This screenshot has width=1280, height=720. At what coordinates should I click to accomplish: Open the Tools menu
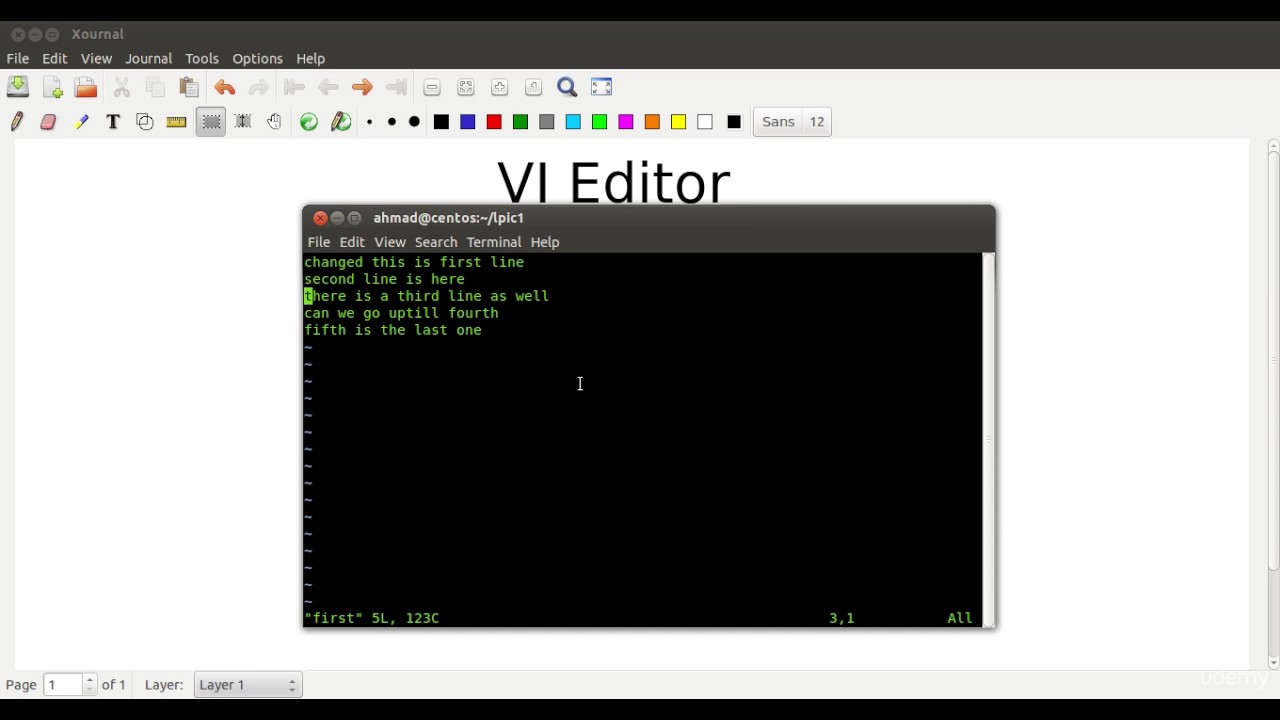point(202,59)
